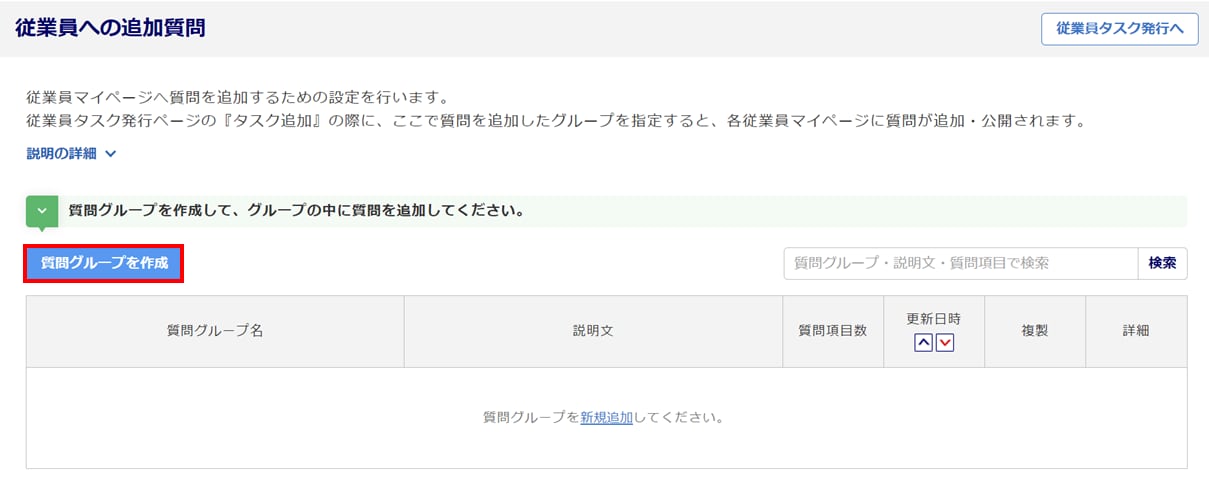Image resolution: width=1209 pixels, height=487 pixels.
Task: Click the 検索 search button
Action: click(x=1162, y=263)
